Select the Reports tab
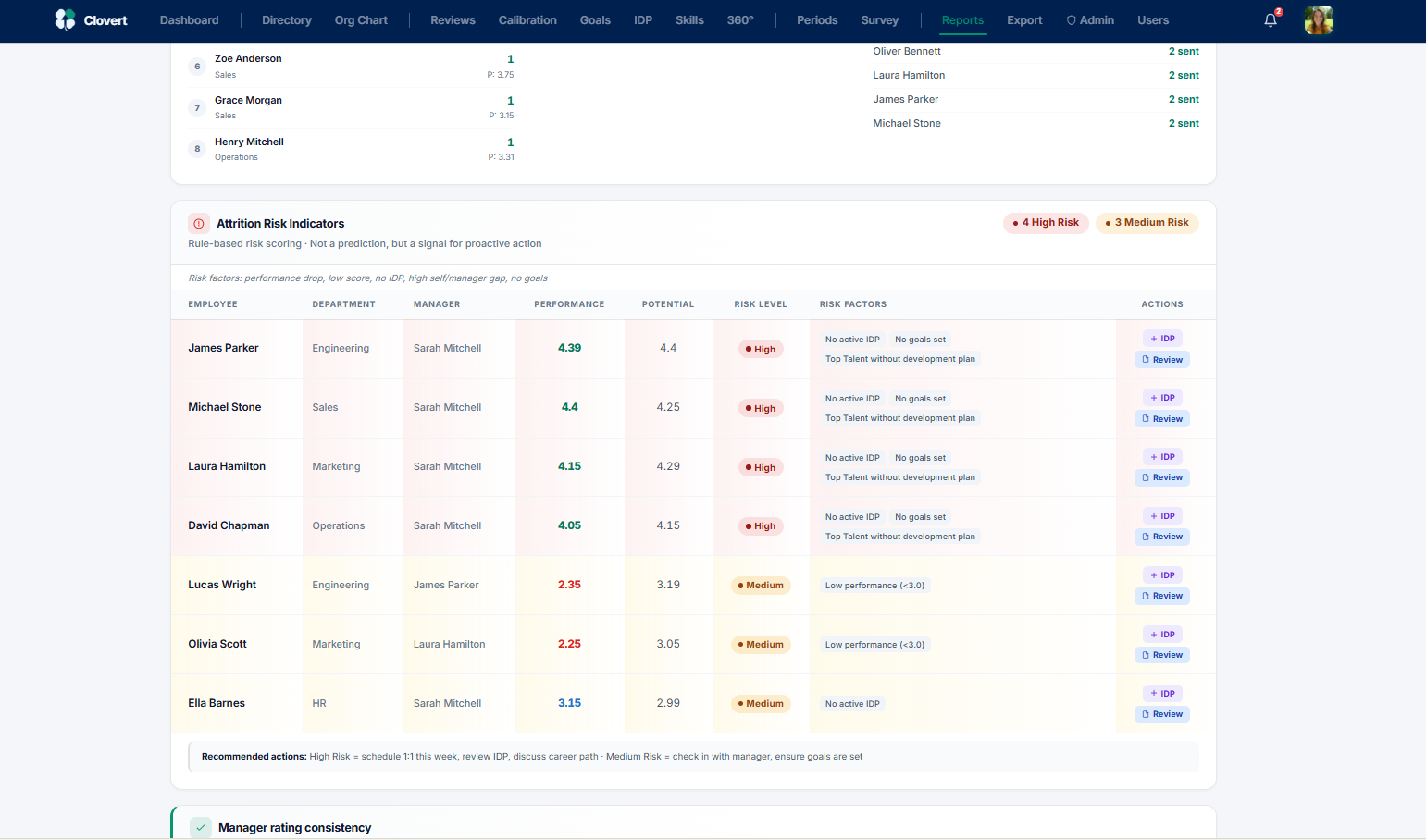 point(962,20)
